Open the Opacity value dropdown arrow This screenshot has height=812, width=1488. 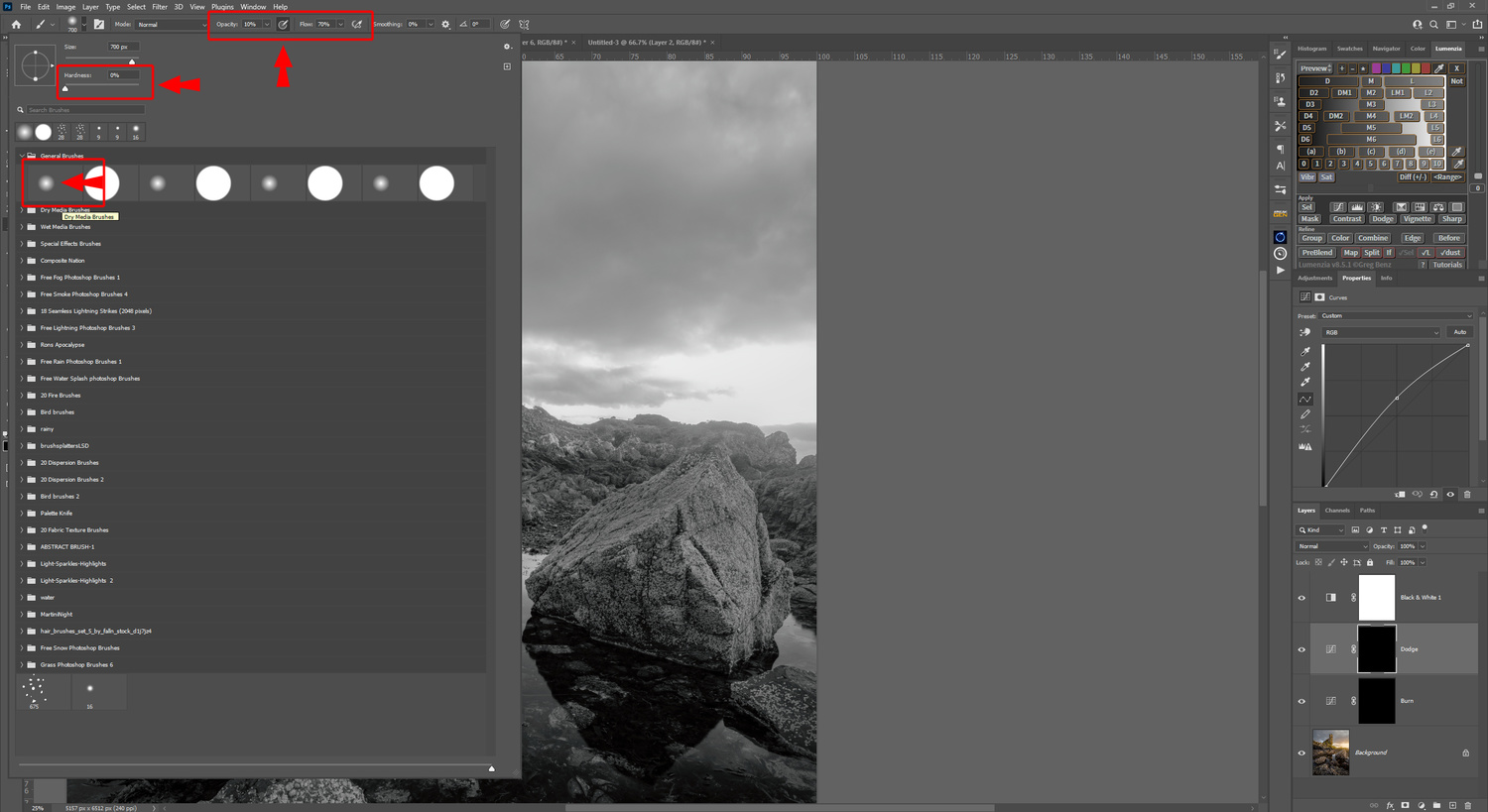coord(266,24)
